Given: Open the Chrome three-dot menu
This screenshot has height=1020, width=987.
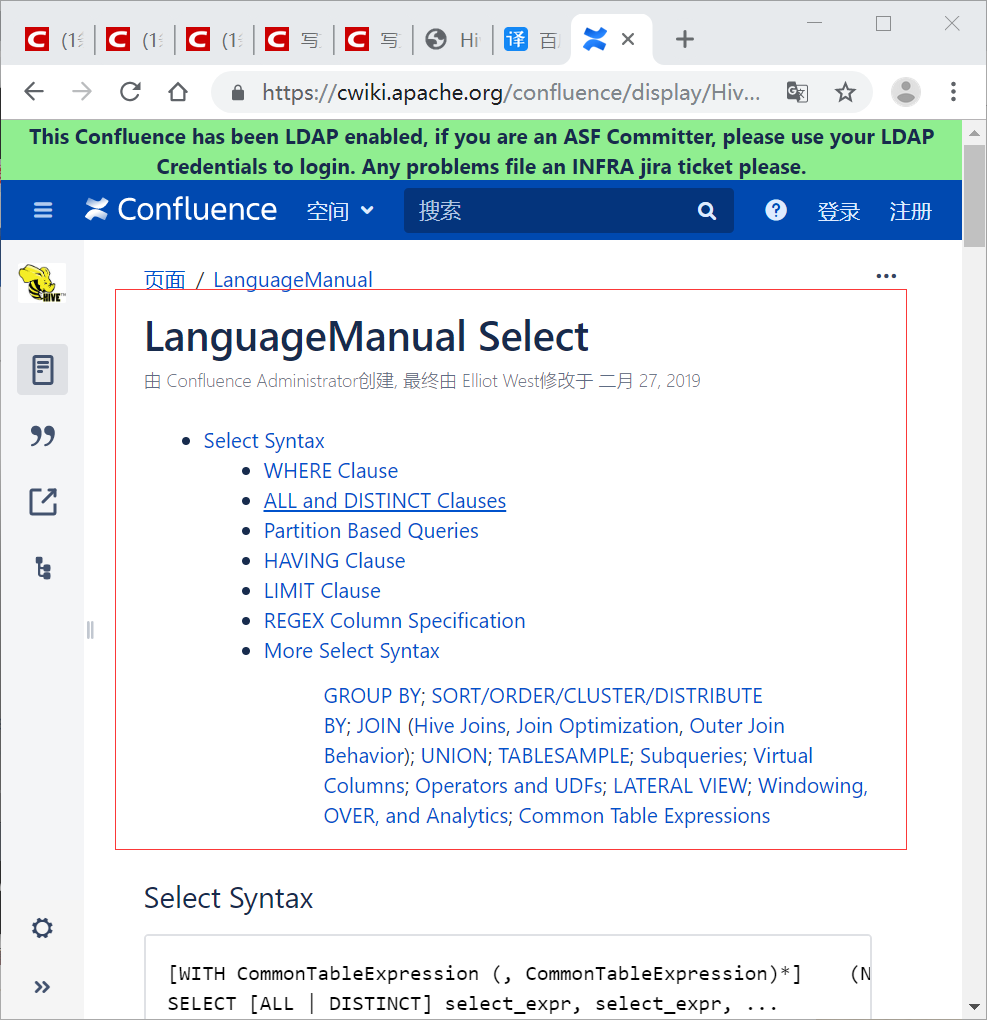Looking at the screenshot, I should pyautogui.click(x=953, y=92).
